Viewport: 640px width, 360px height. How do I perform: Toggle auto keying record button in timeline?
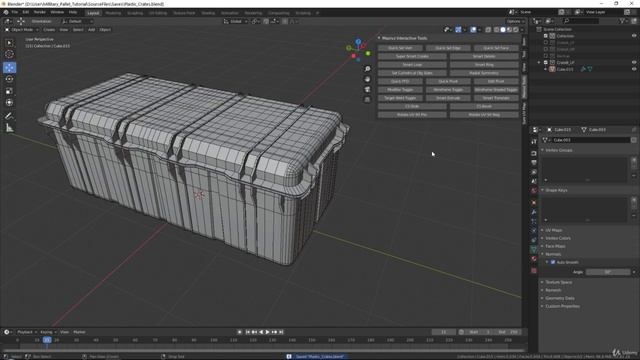coord(240,332)
